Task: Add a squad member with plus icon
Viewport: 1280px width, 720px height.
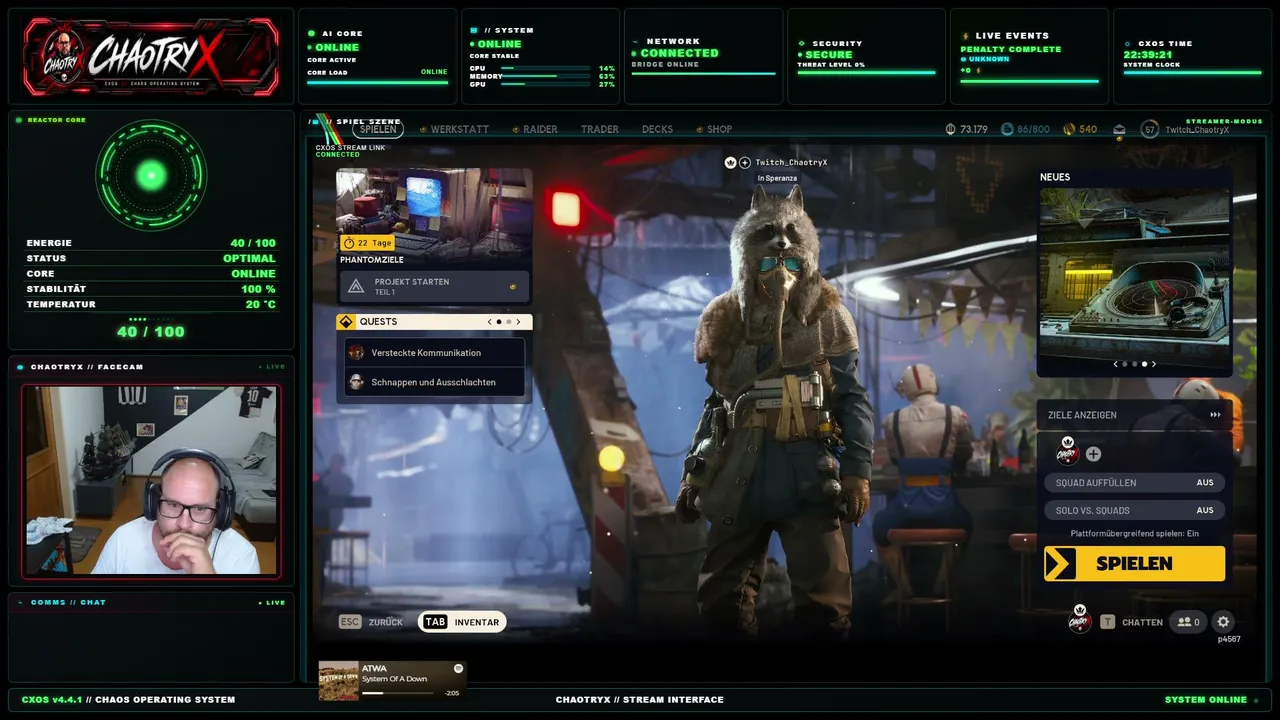Action: point(1093,454)
